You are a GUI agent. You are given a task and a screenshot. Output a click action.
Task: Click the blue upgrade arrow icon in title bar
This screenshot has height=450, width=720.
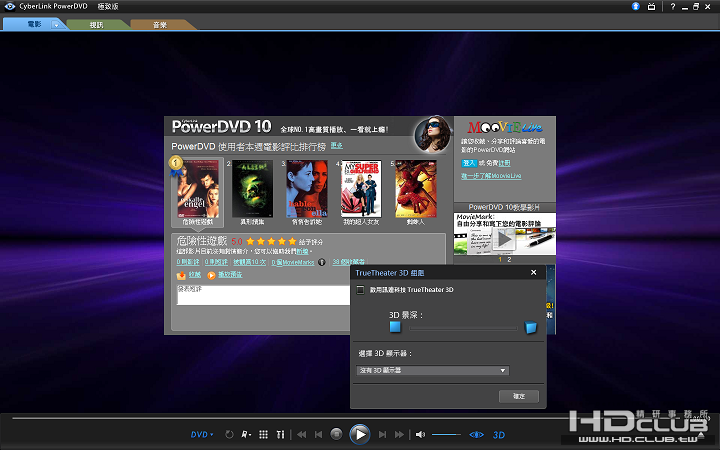tap(636, 6)
